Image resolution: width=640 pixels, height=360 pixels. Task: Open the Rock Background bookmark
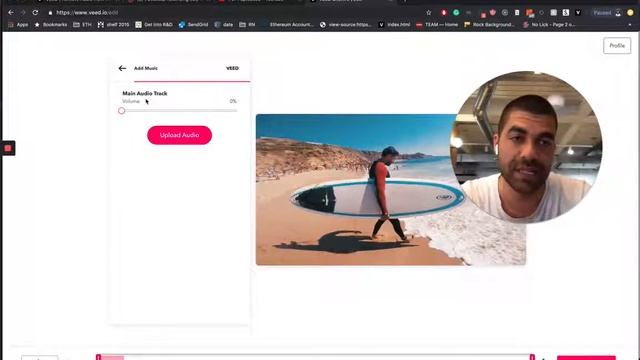point(490,24)
